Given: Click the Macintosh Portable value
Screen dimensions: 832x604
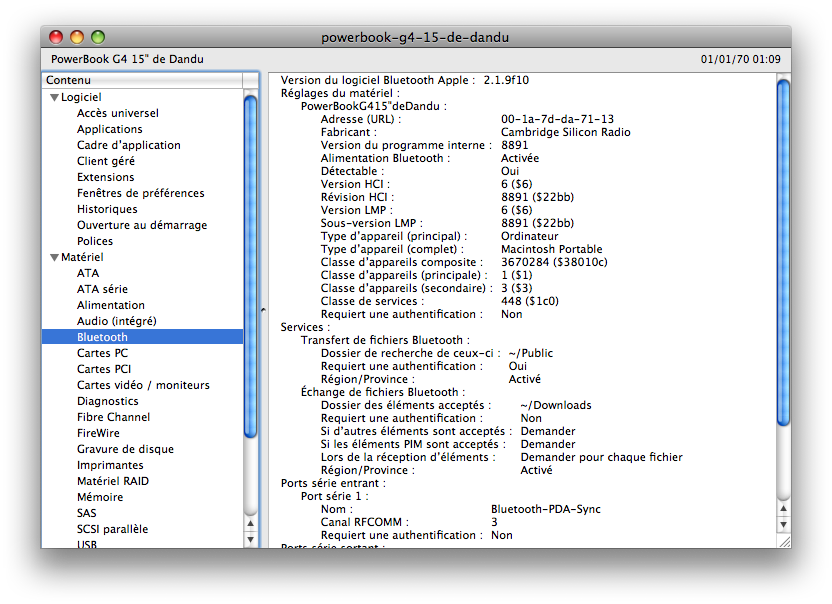Looking at the screenshot, I should 551,249.
